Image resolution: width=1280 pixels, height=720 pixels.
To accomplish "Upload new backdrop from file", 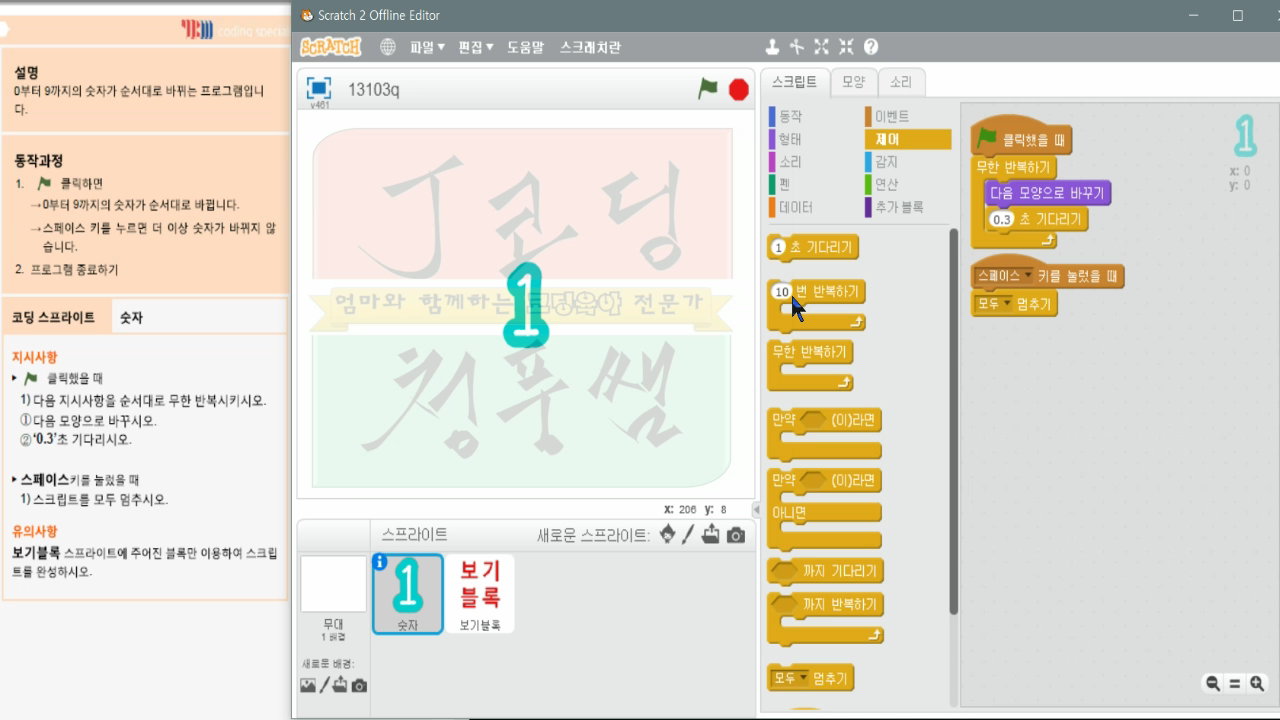I will click(x=340, y=685).
